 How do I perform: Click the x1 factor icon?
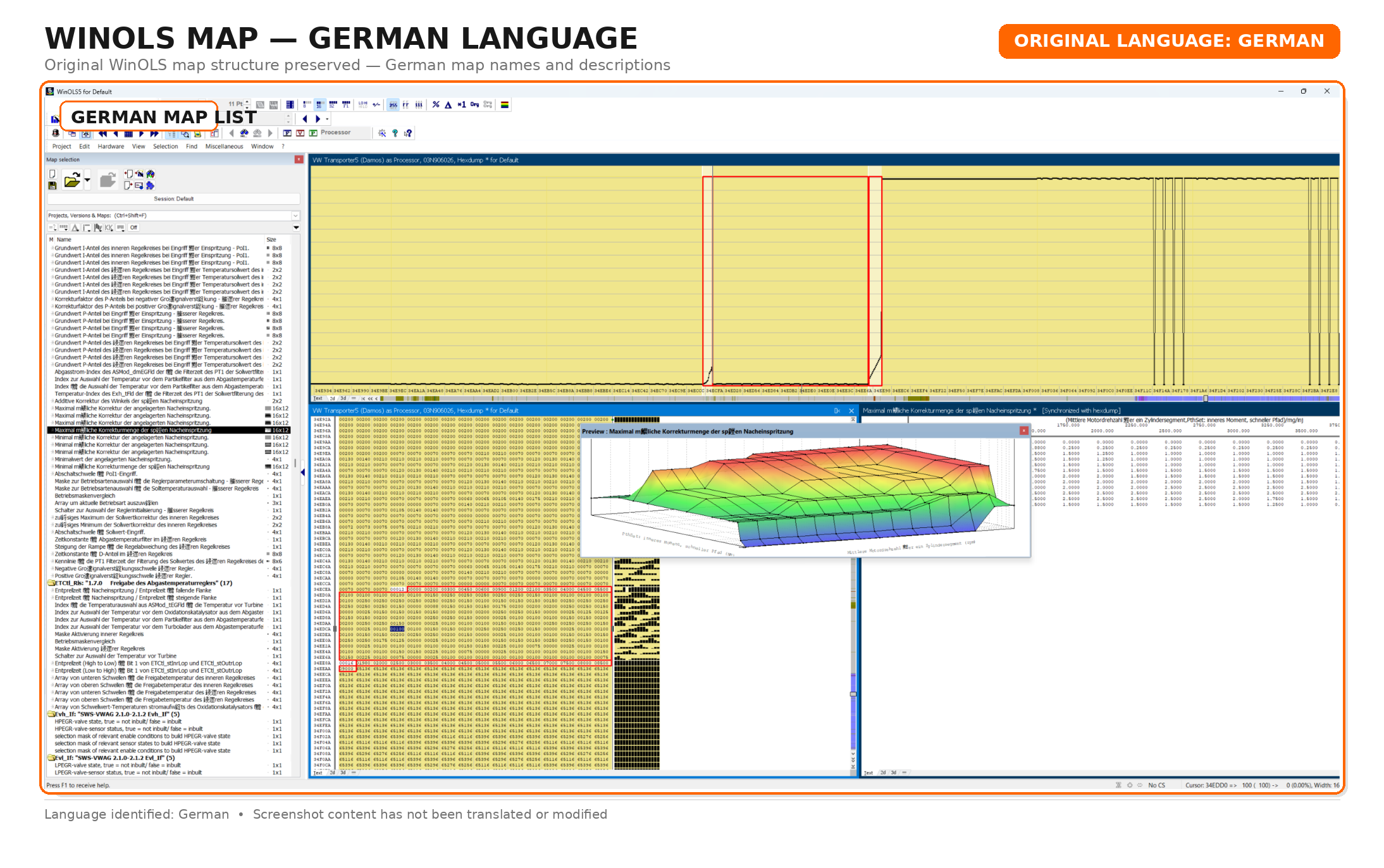point(462,104)
